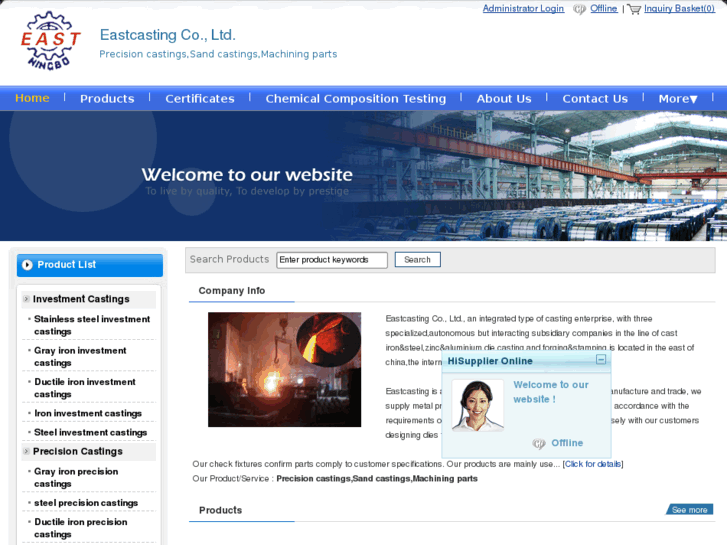This screenshot has height=545, width=727.
Task: Click the Precision Castings heading
Action: coord(78,451)
